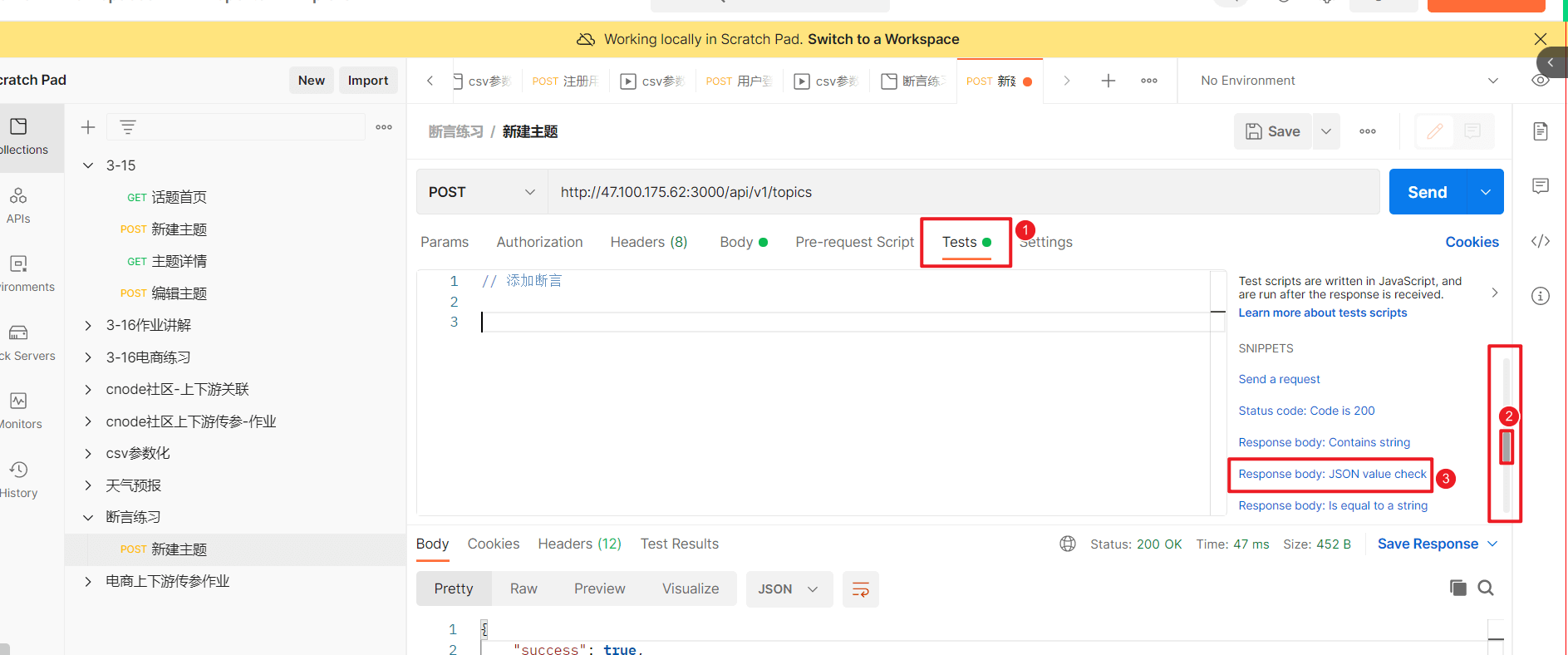Open the History sidebar section

(x=19, y=480)
